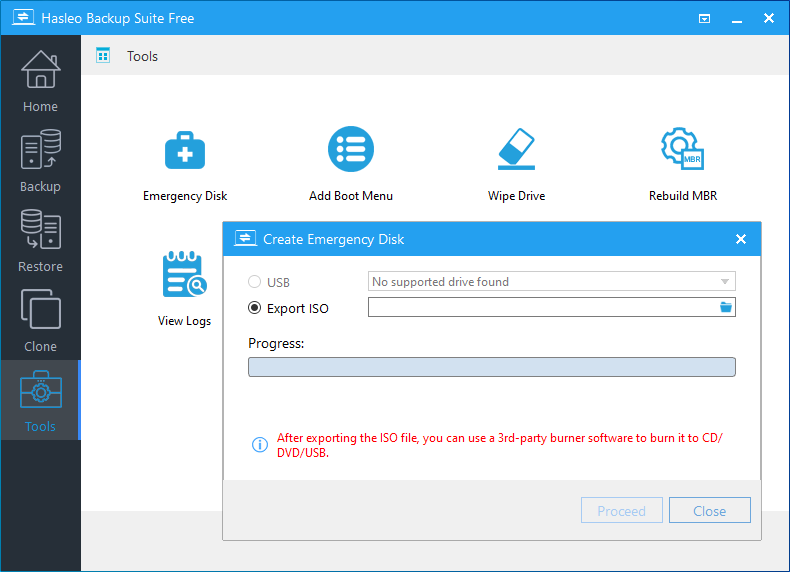
Task: Click the Hasleo app logo in title bar
Action: 23,18
